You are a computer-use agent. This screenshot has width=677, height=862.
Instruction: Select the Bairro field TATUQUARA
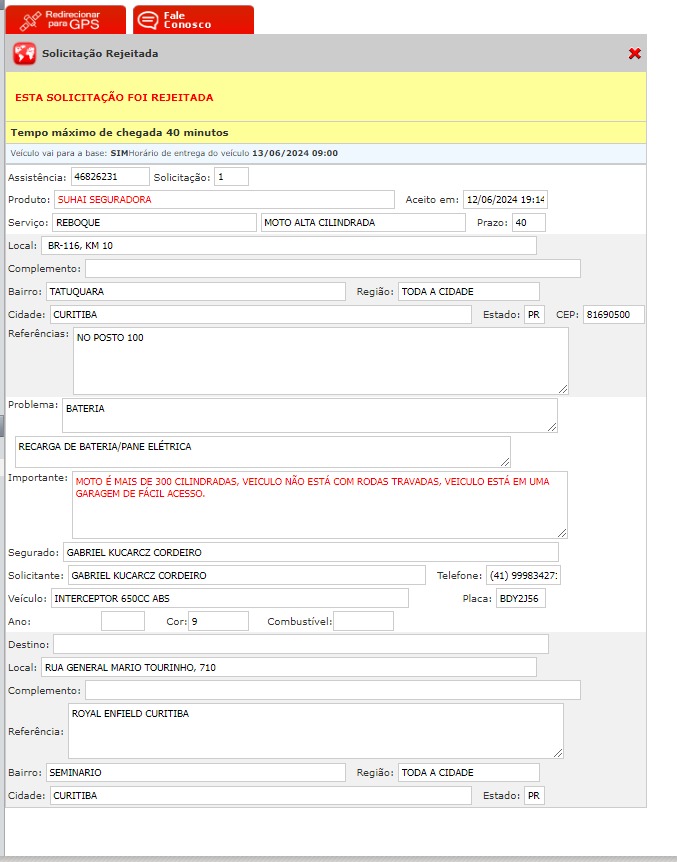tap(196, 291)
